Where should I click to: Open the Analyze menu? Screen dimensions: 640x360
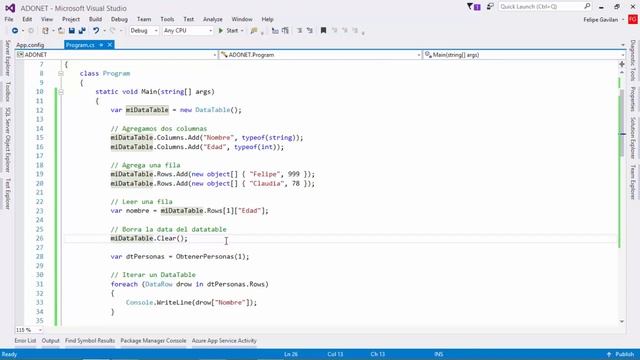tap(213, 19)
